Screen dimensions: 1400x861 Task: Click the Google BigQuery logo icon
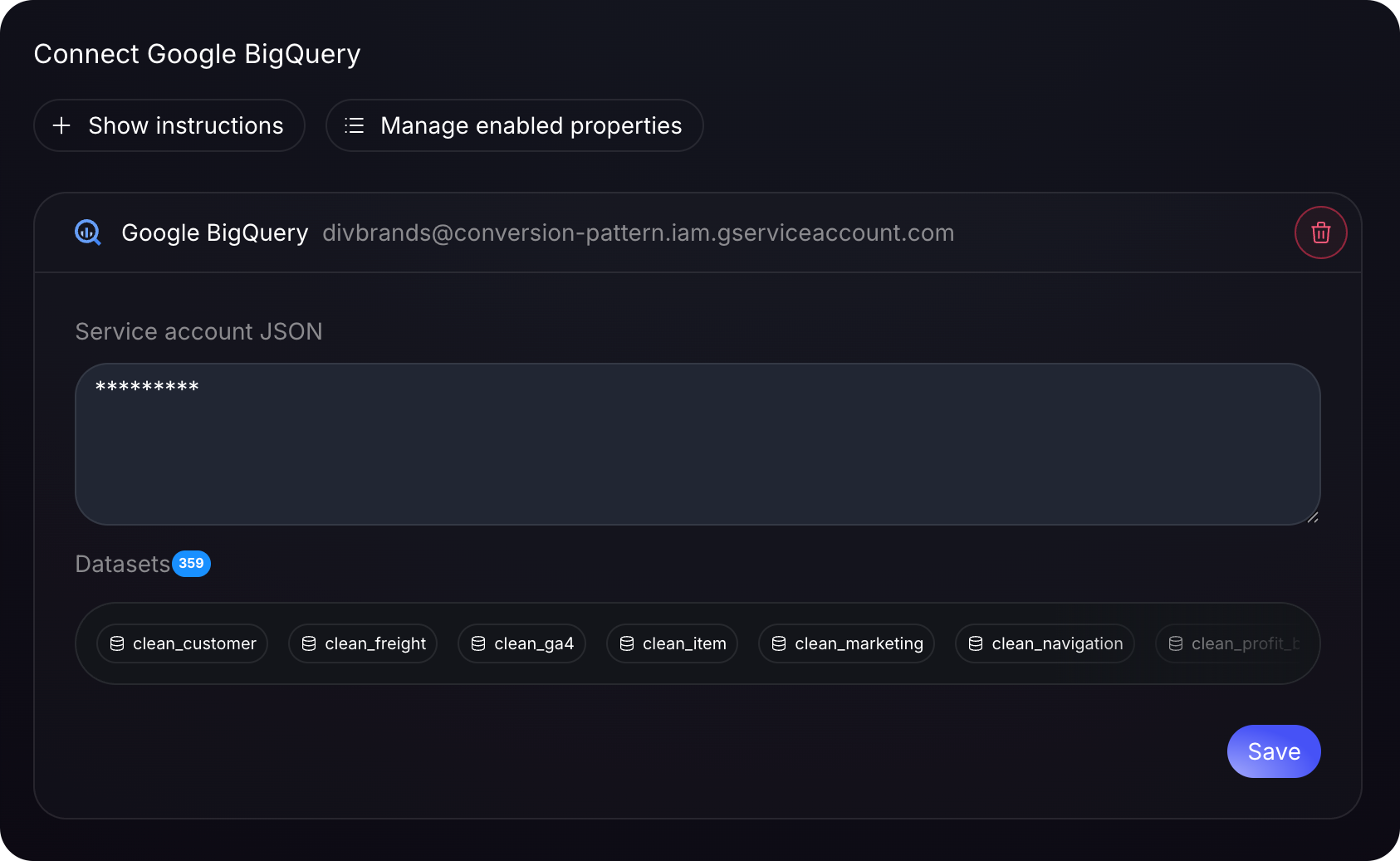88,232
